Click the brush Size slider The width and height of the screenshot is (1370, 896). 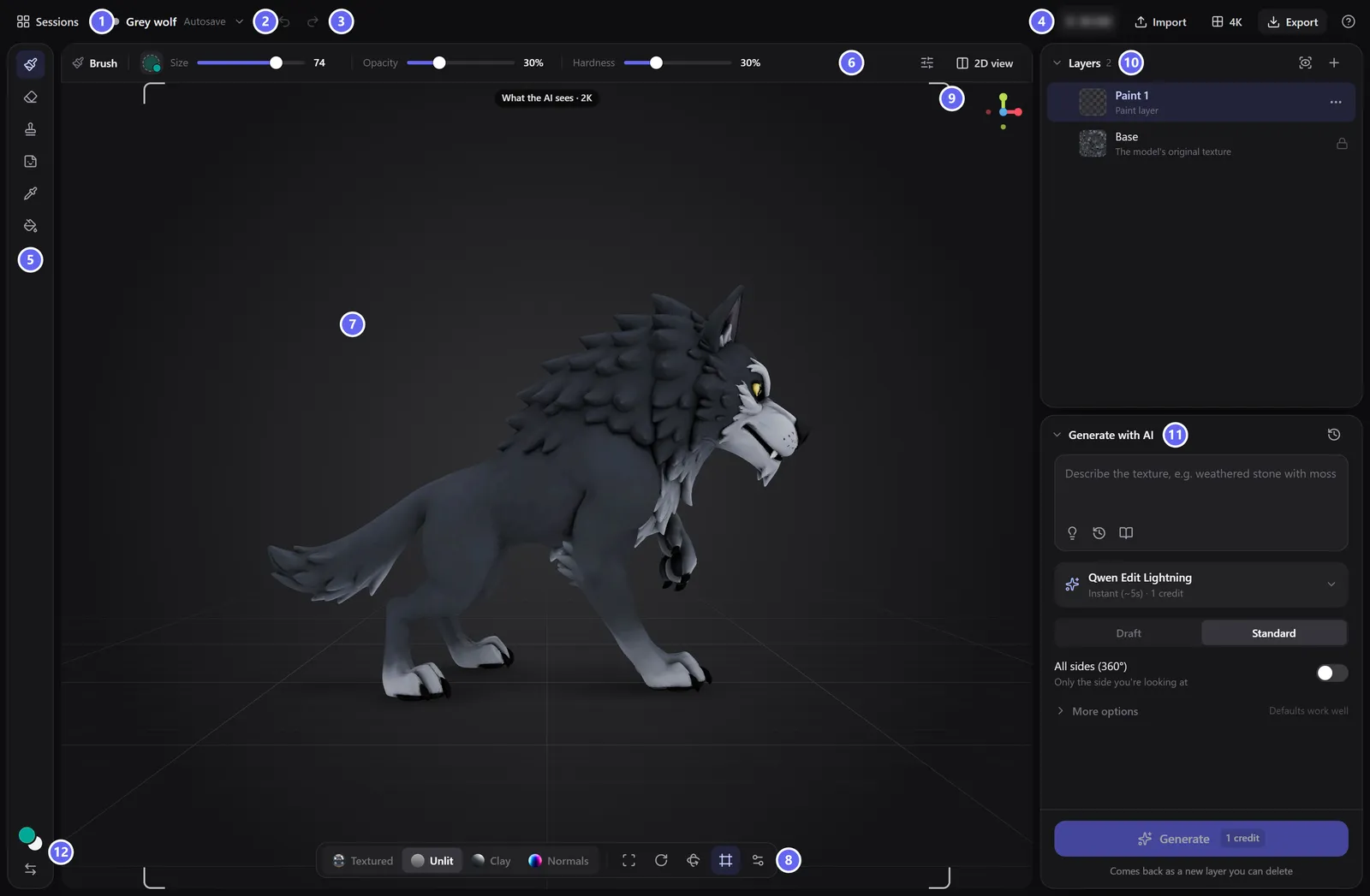[x=251, y=62]
